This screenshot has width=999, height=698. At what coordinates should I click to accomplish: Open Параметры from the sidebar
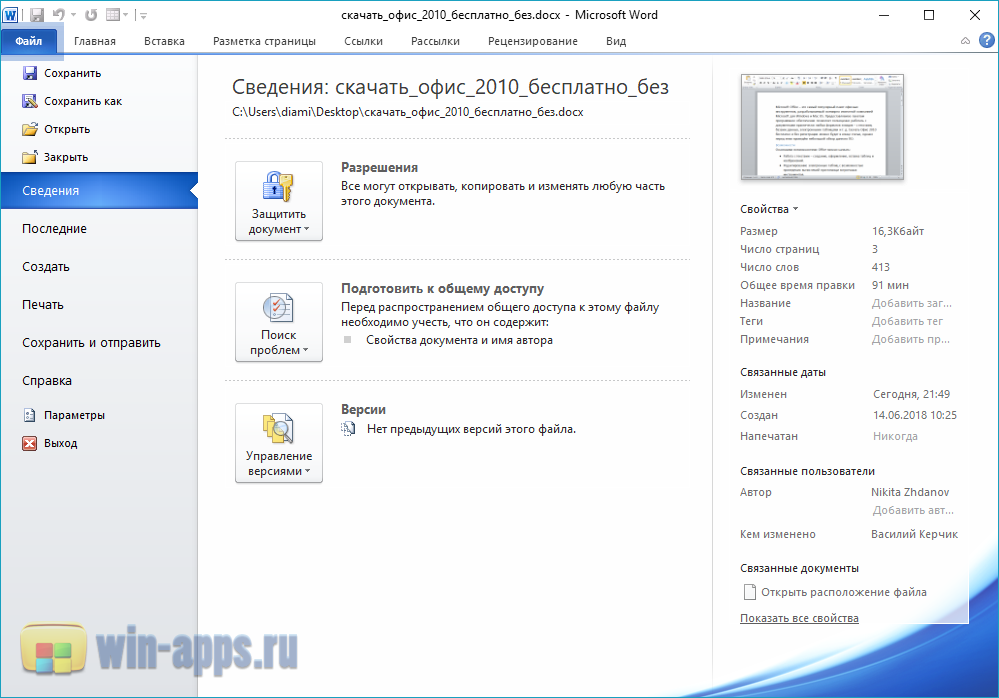tap(74, 415)
